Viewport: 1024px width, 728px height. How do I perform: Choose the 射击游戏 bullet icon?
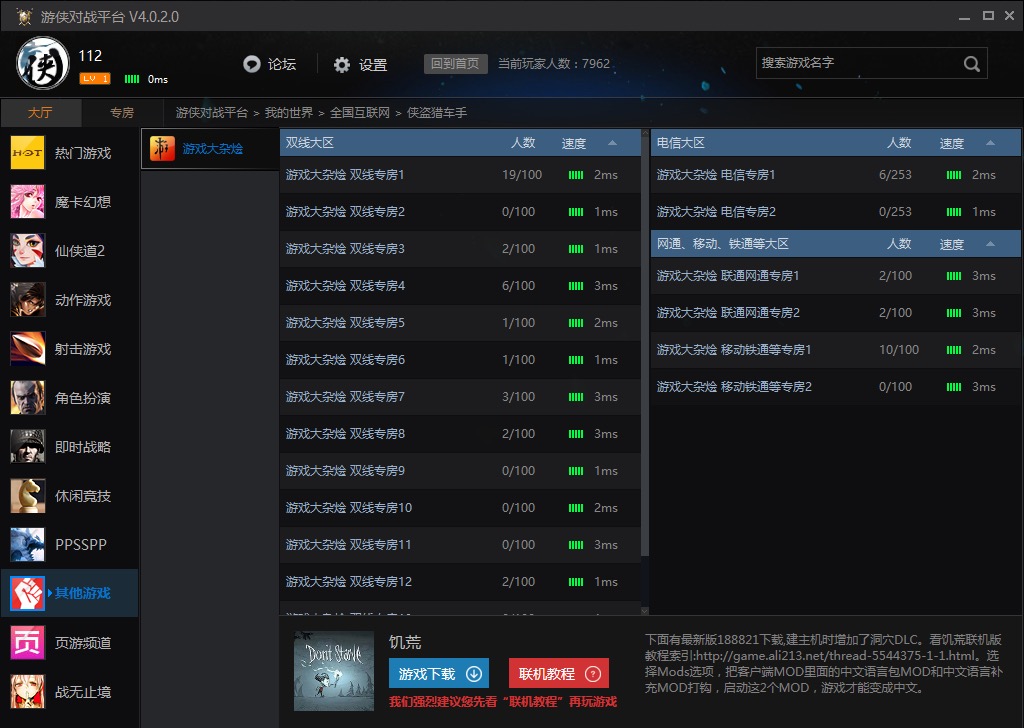[27, 349]
